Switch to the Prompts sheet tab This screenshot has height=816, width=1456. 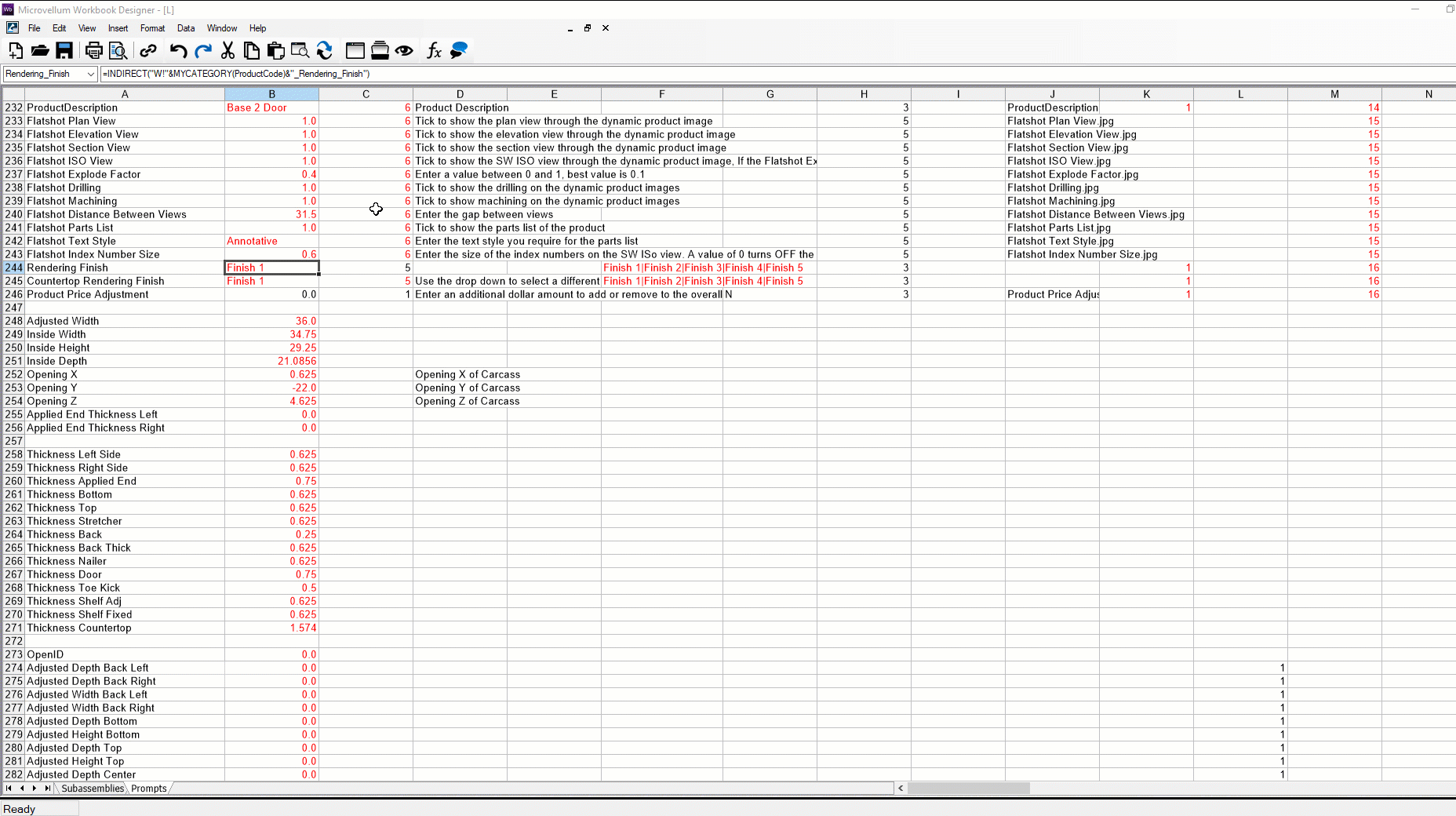(x=149, y=789)
